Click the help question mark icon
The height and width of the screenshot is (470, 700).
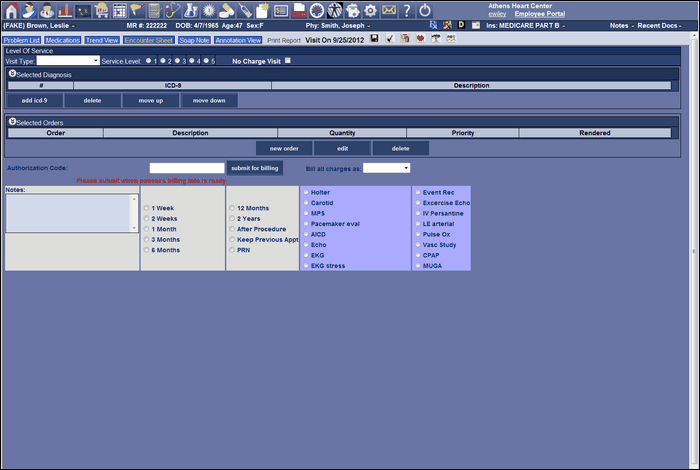tap(407, 10)
